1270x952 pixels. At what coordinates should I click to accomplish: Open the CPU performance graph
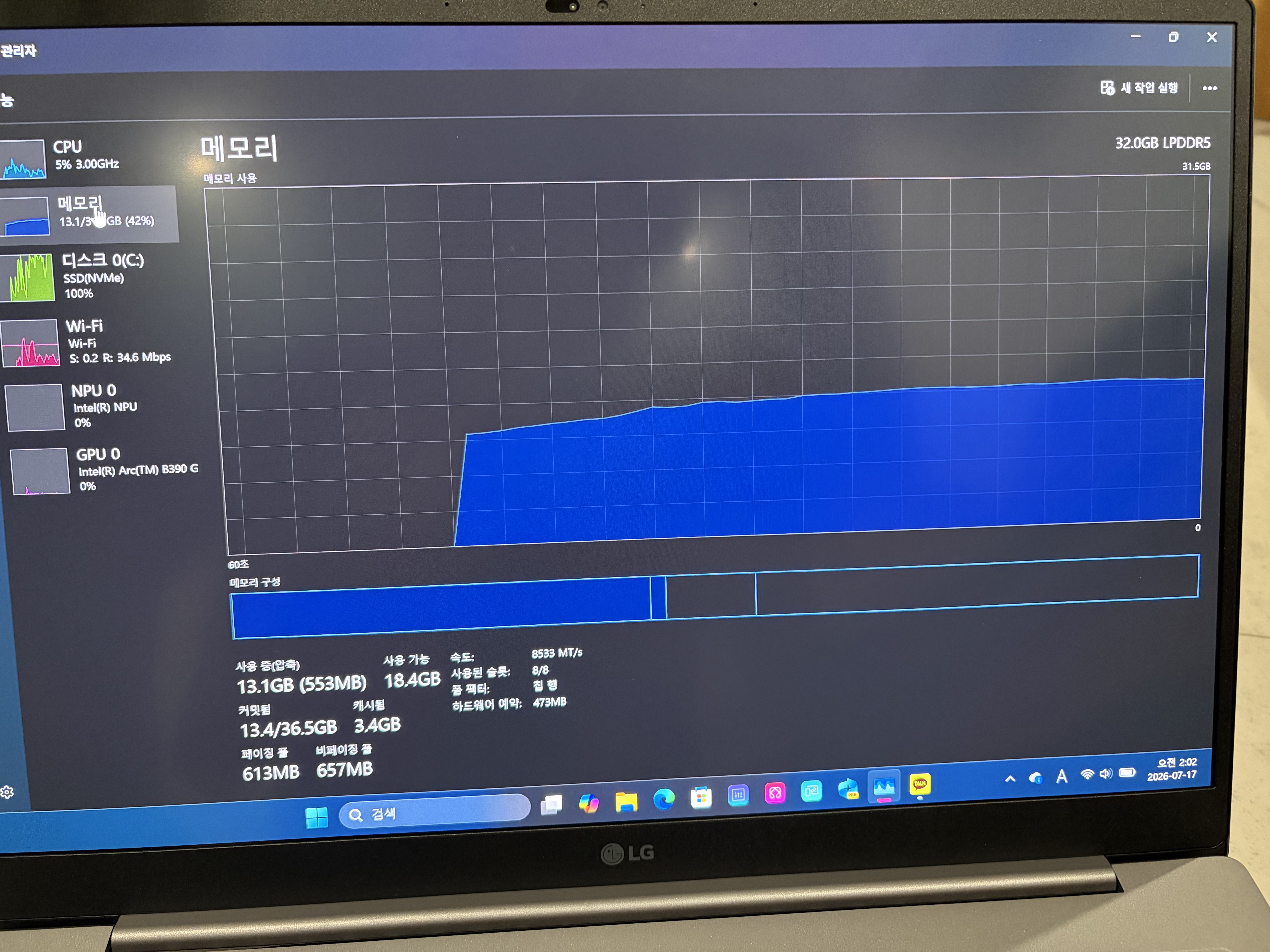[x=86, y=157]
